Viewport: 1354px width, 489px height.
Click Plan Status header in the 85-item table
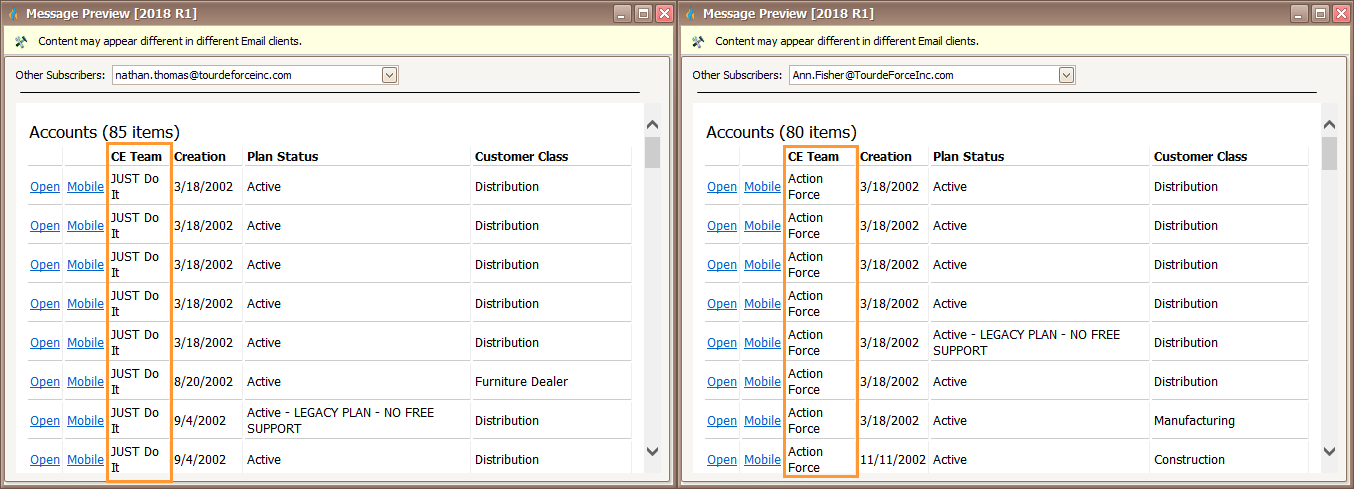tap(283, 156)
